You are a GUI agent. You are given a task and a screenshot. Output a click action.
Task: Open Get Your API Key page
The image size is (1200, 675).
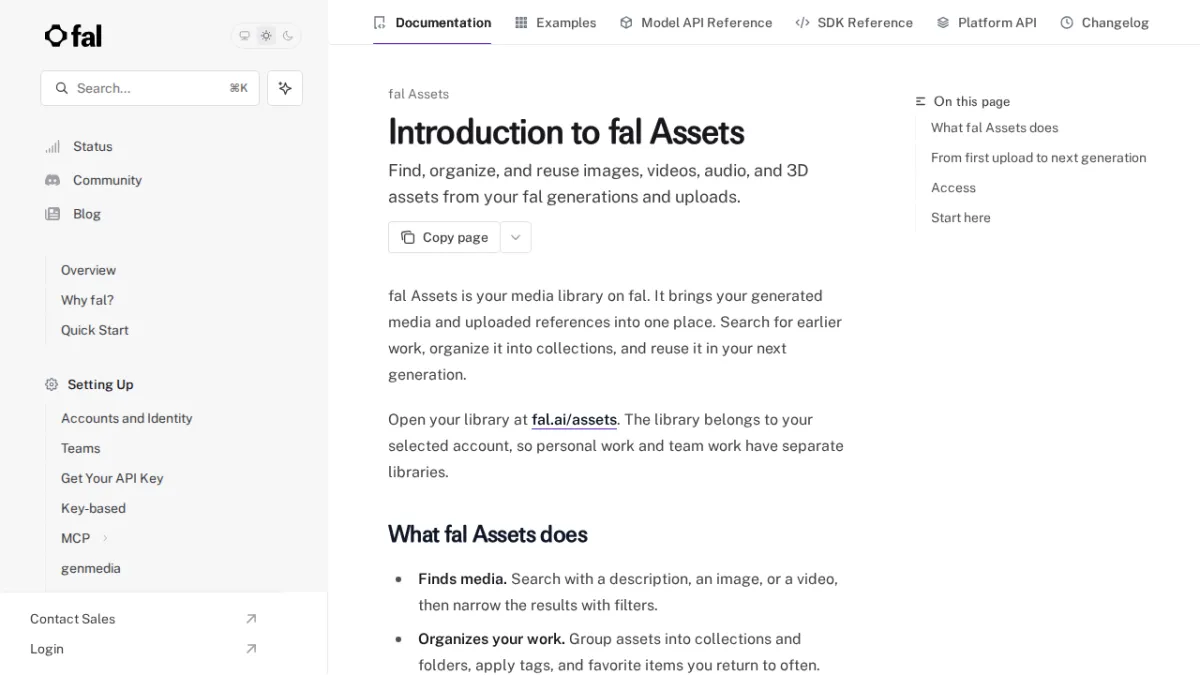pos(112,478)
